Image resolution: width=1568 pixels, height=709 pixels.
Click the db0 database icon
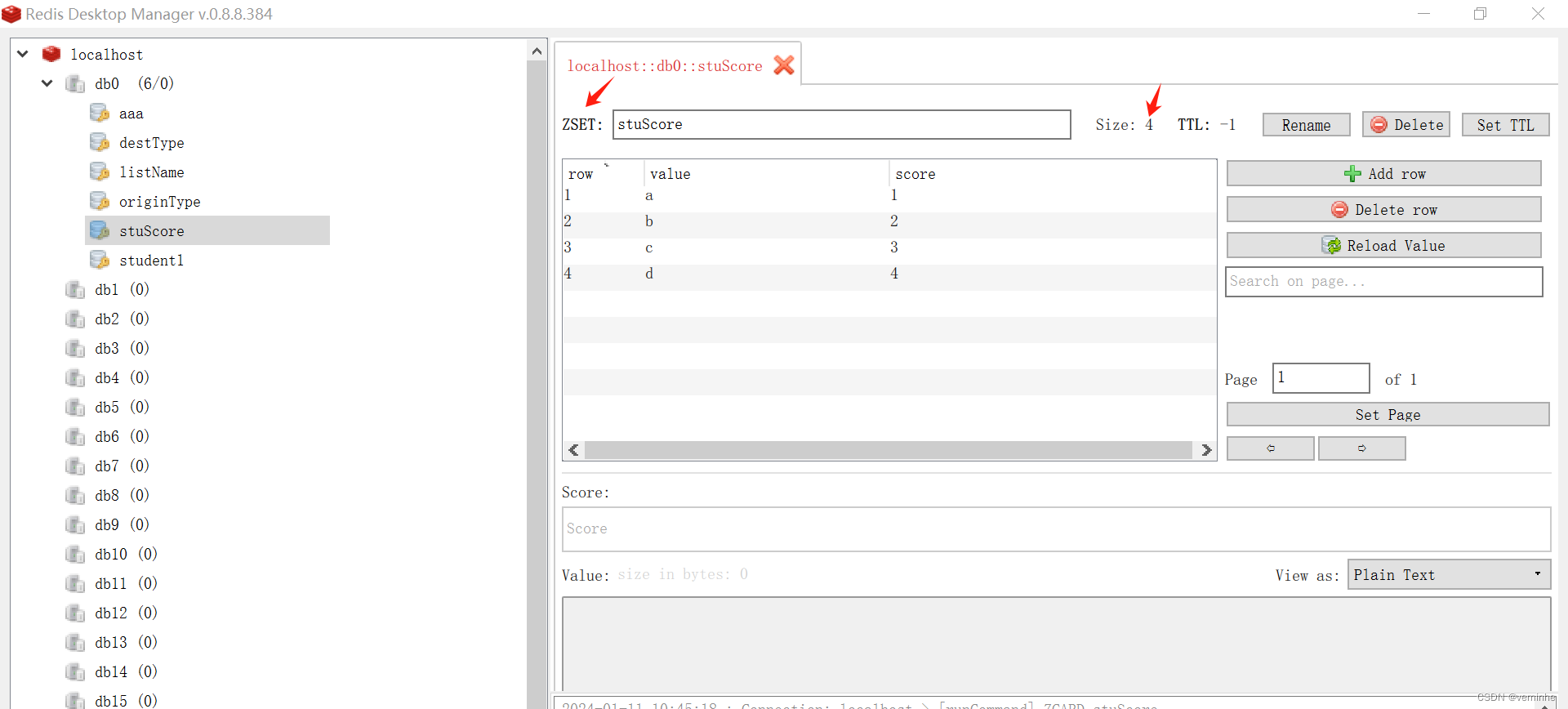pos(75,83)
